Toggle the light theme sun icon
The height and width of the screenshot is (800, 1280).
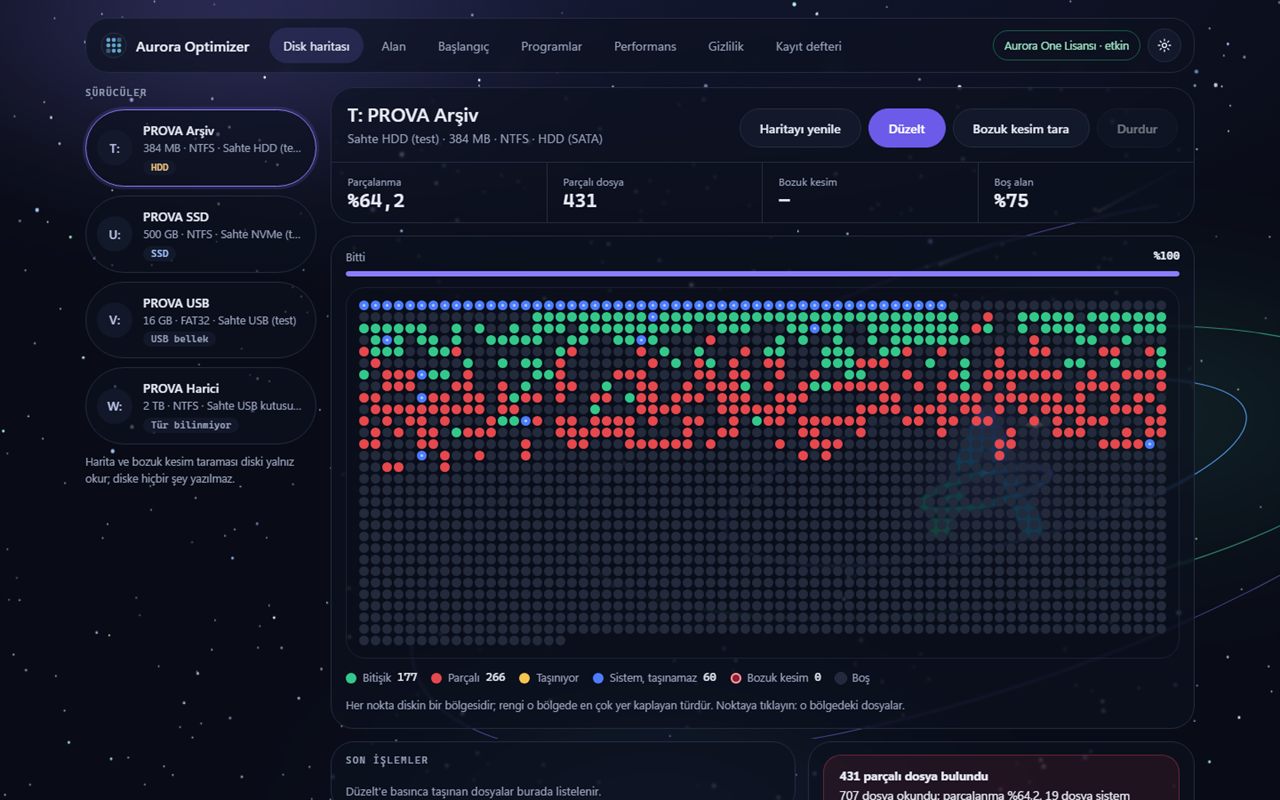pos(1164,46)
